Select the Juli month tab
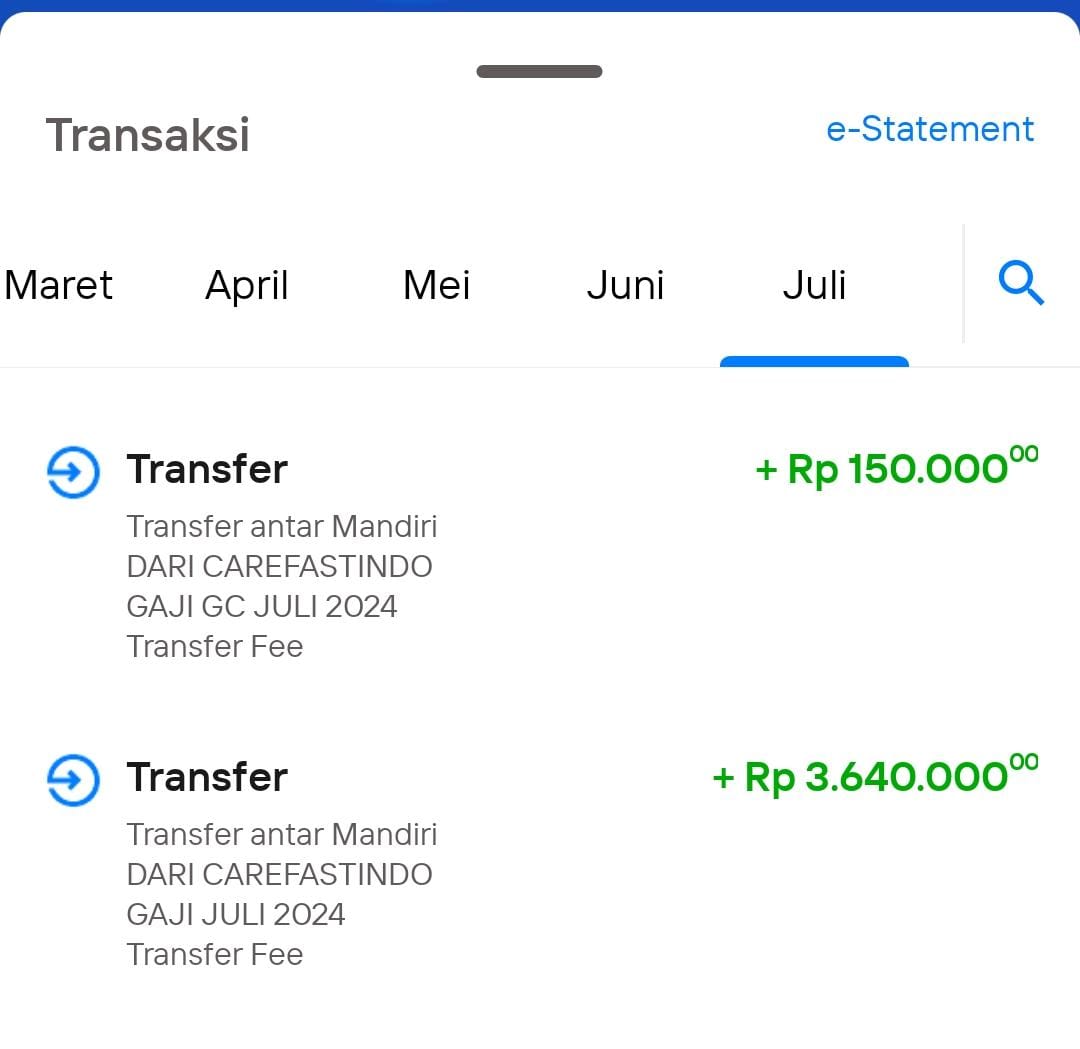 (x=814, y=285)
